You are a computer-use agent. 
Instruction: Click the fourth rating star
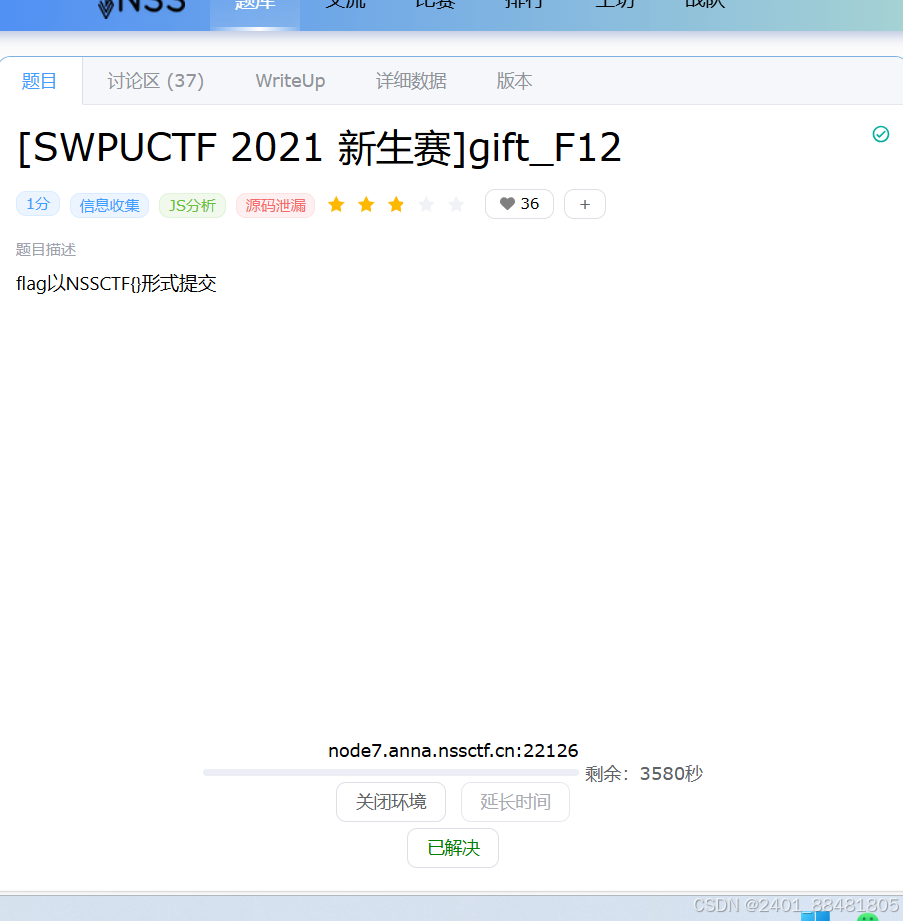click(426, 204)
